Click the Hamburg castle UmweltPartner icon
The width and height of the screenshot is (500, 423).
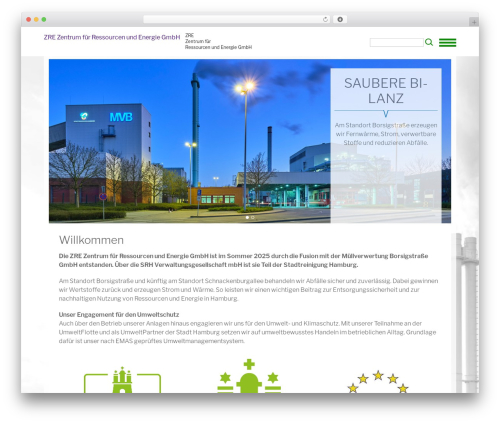click(x=122, y=380)
